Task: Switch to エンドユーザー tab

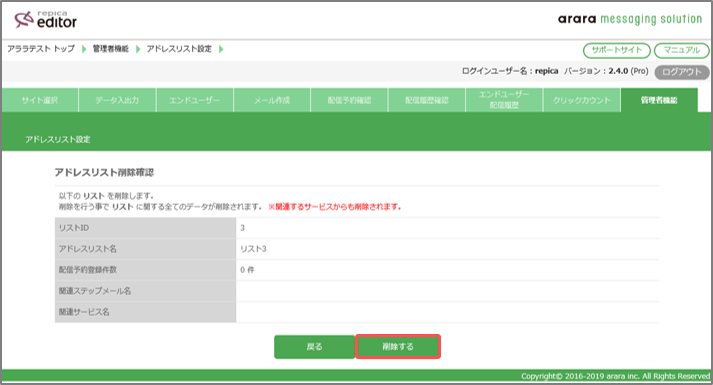Action: [x=195, y=100]
